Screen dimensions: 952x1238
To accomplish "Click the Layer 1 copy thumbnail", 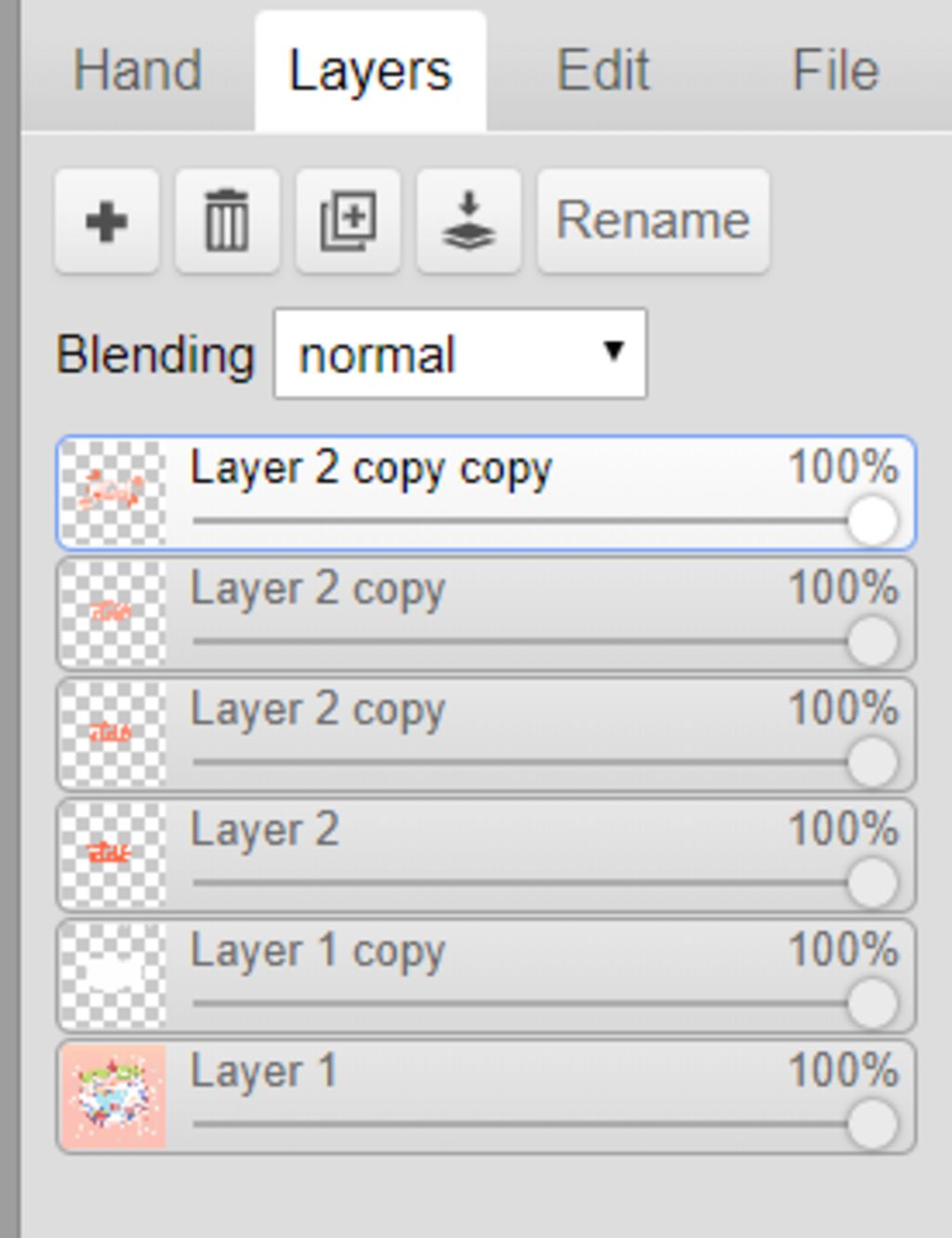I will coord(113,976).
